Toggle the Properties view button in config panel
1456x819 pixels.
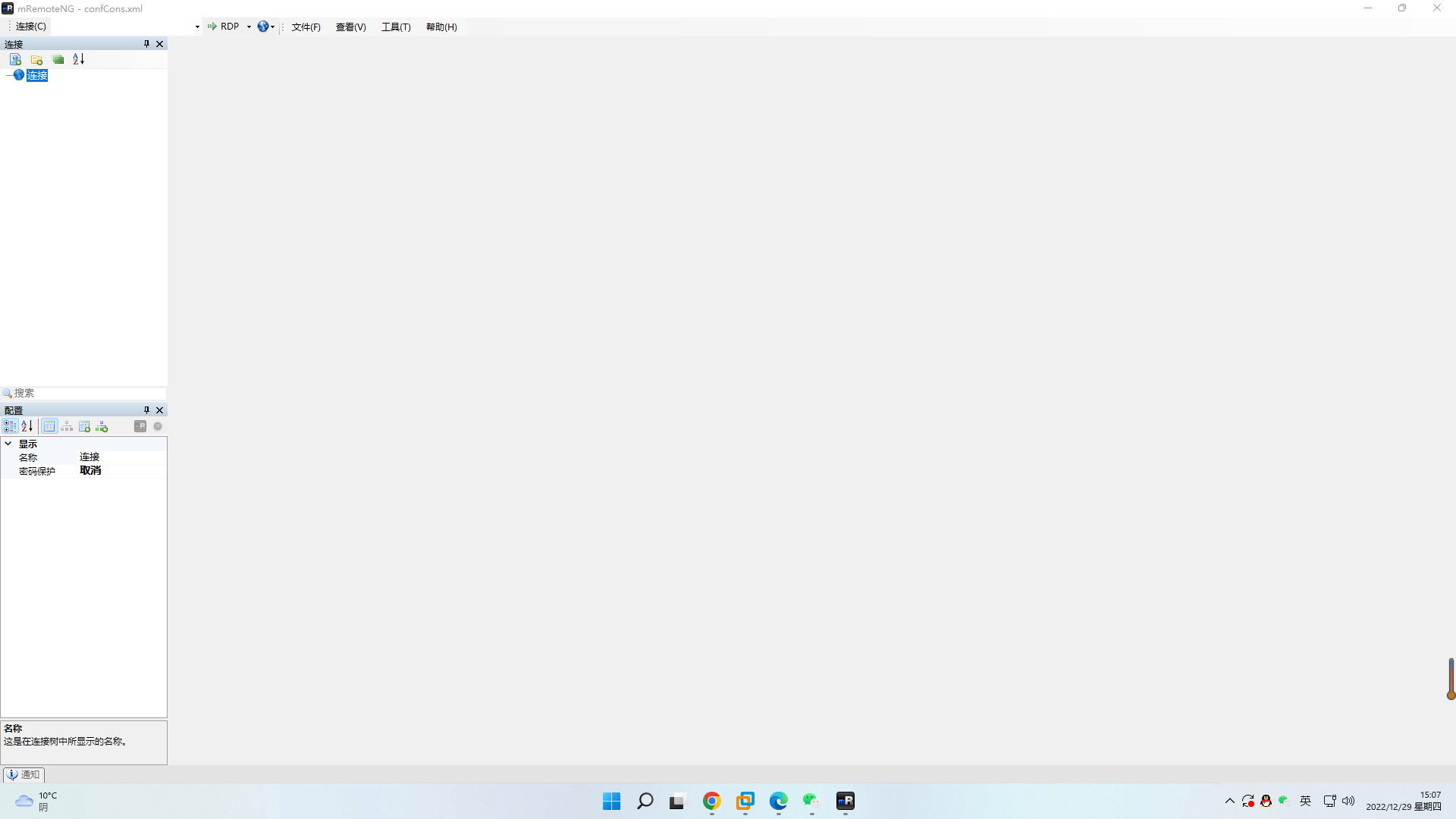49,427
